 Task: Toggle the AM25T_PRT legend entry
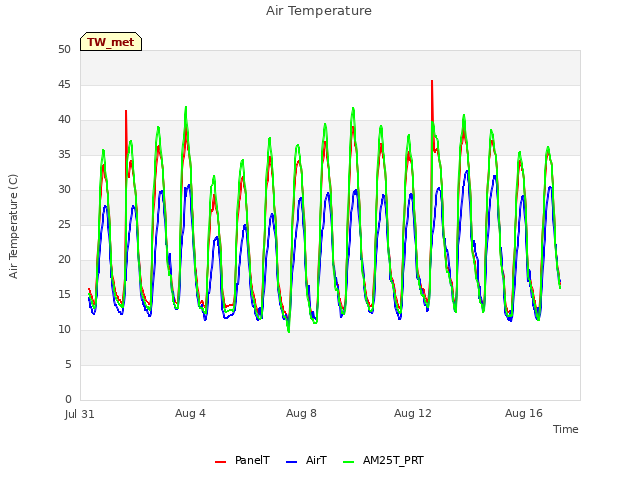pyautogui.click(x=383, y=460)
